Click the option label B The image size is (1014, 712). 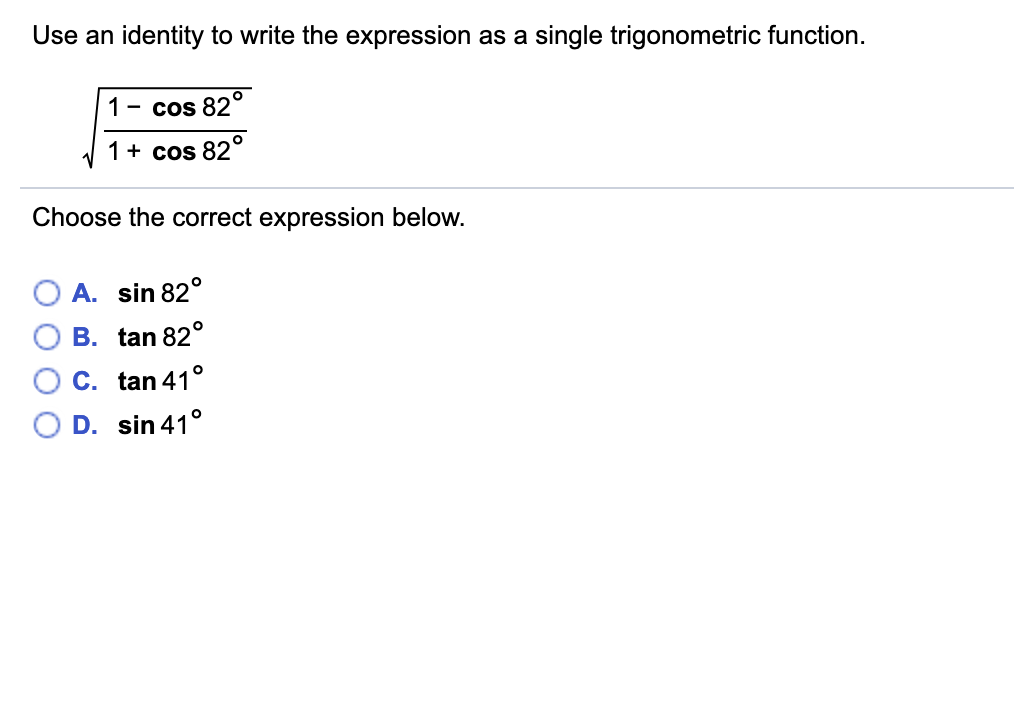pyautogui.click(x=83, y=337)
